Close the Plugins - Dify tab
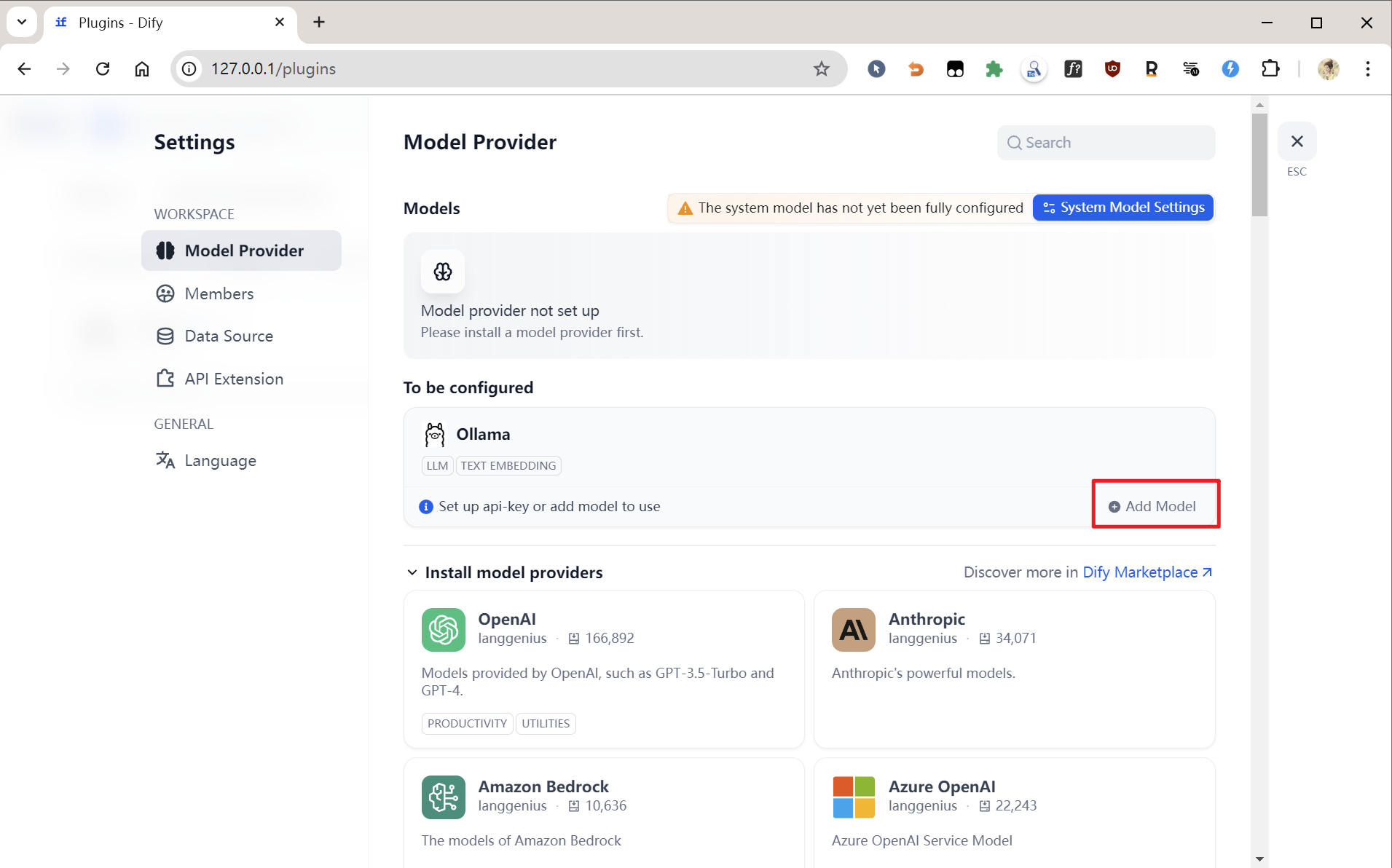 pos(280,22)
